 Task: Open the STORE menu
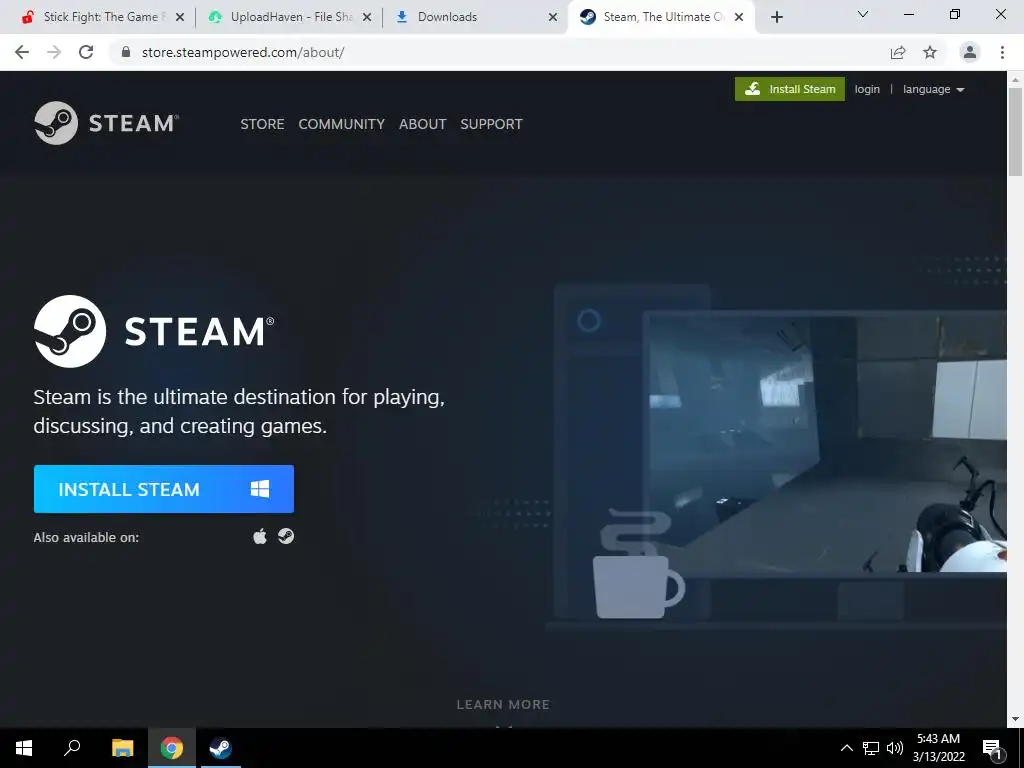[262, 124]
